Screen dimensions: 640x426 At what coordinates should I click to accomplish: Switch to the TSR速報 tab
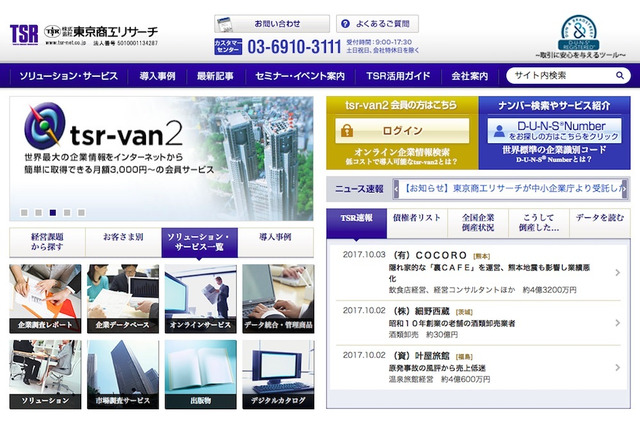click(x=356, y=223)
